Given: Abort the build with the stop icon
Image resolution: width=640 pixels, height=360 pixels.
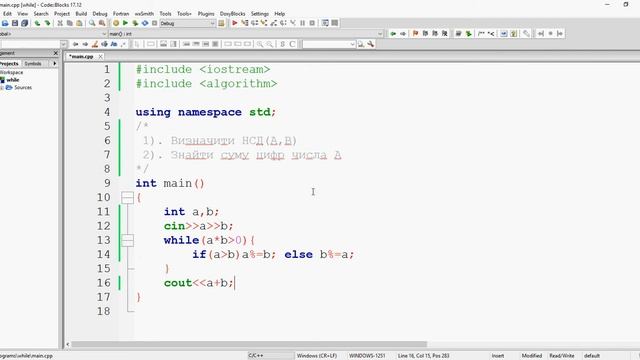Looking at the screenshot, I should (x=154, y=23).
